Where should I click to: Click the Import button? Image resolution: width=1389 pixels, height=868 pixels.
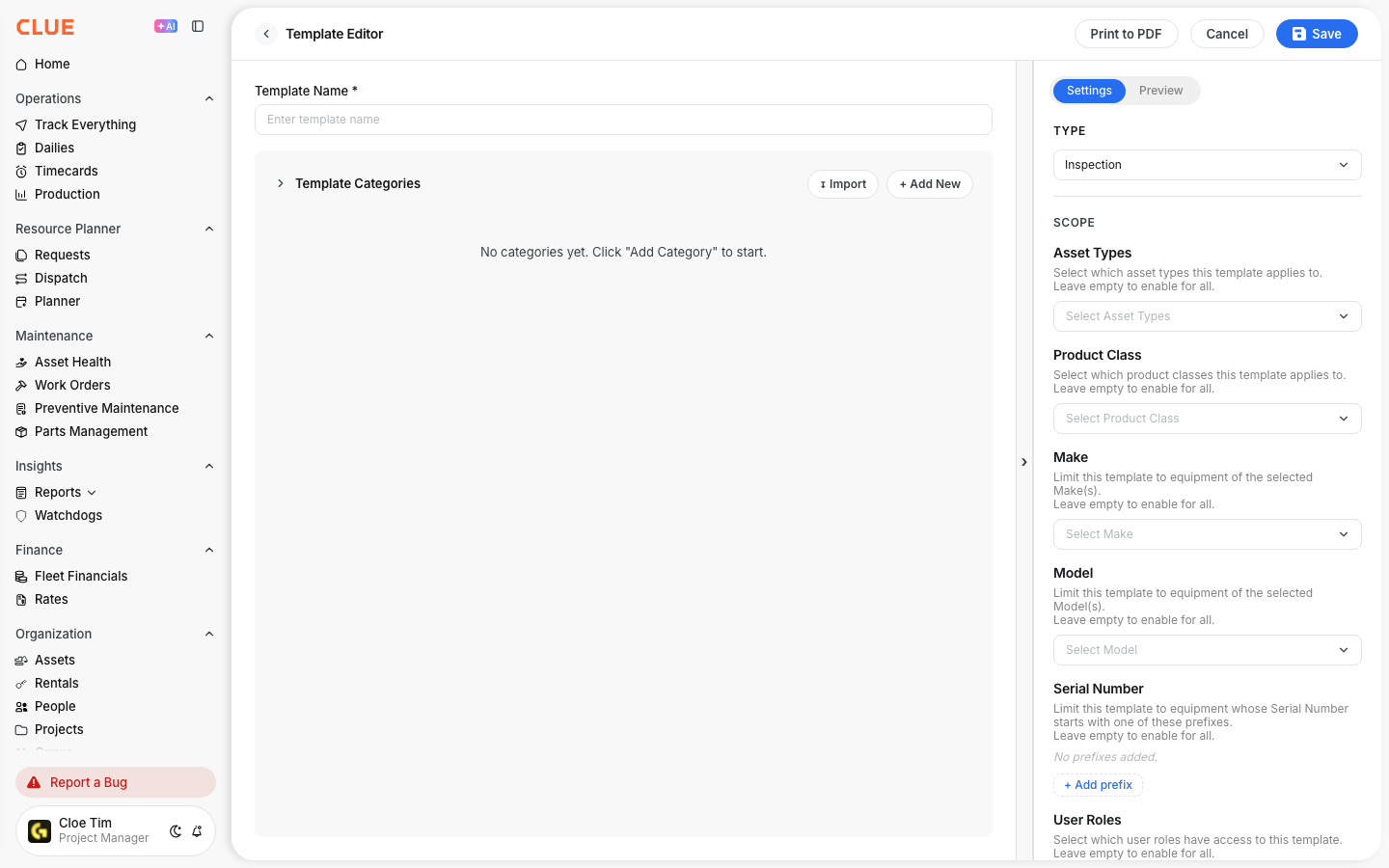point(843,184)
